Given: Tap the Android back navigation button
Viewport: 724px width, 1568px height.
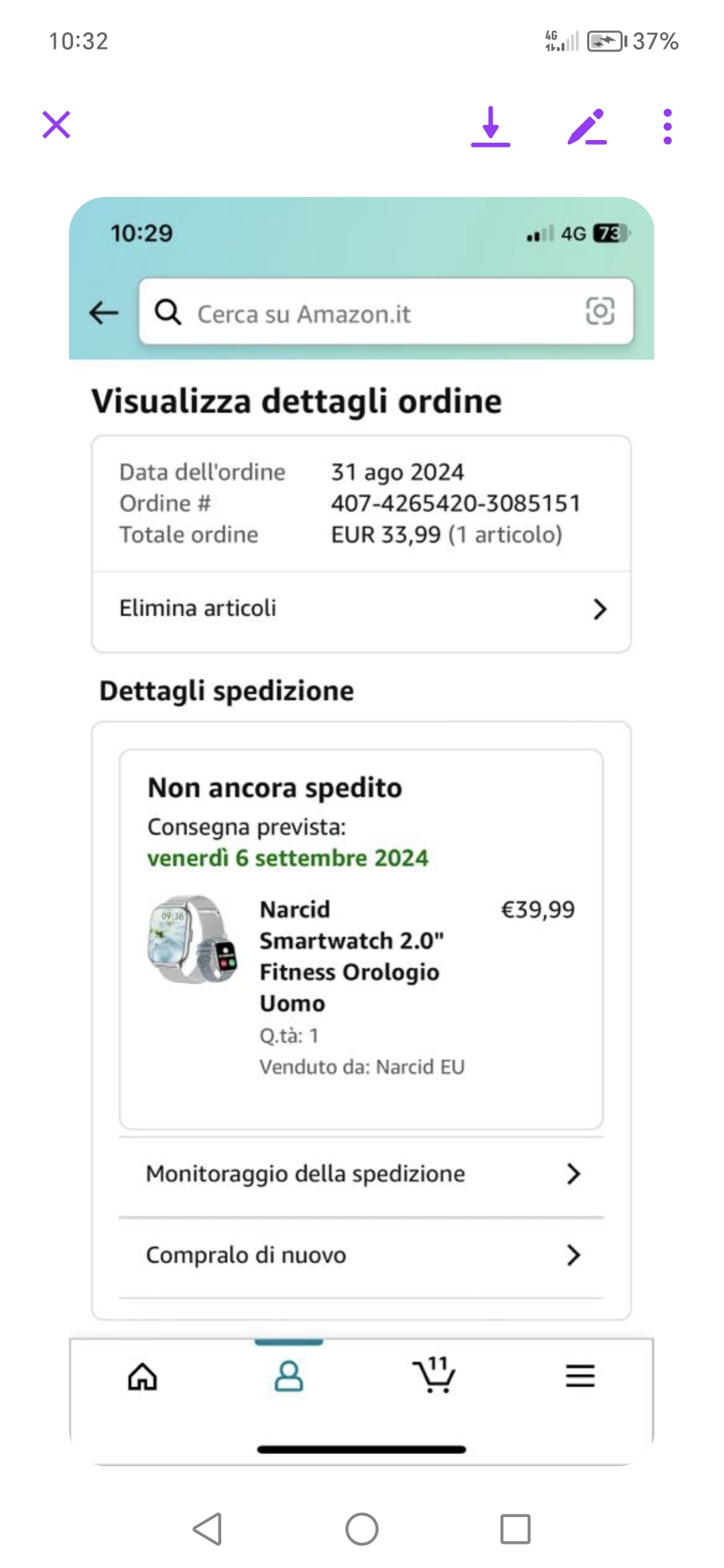Looking at the screenshot, I should (207, 1529).
